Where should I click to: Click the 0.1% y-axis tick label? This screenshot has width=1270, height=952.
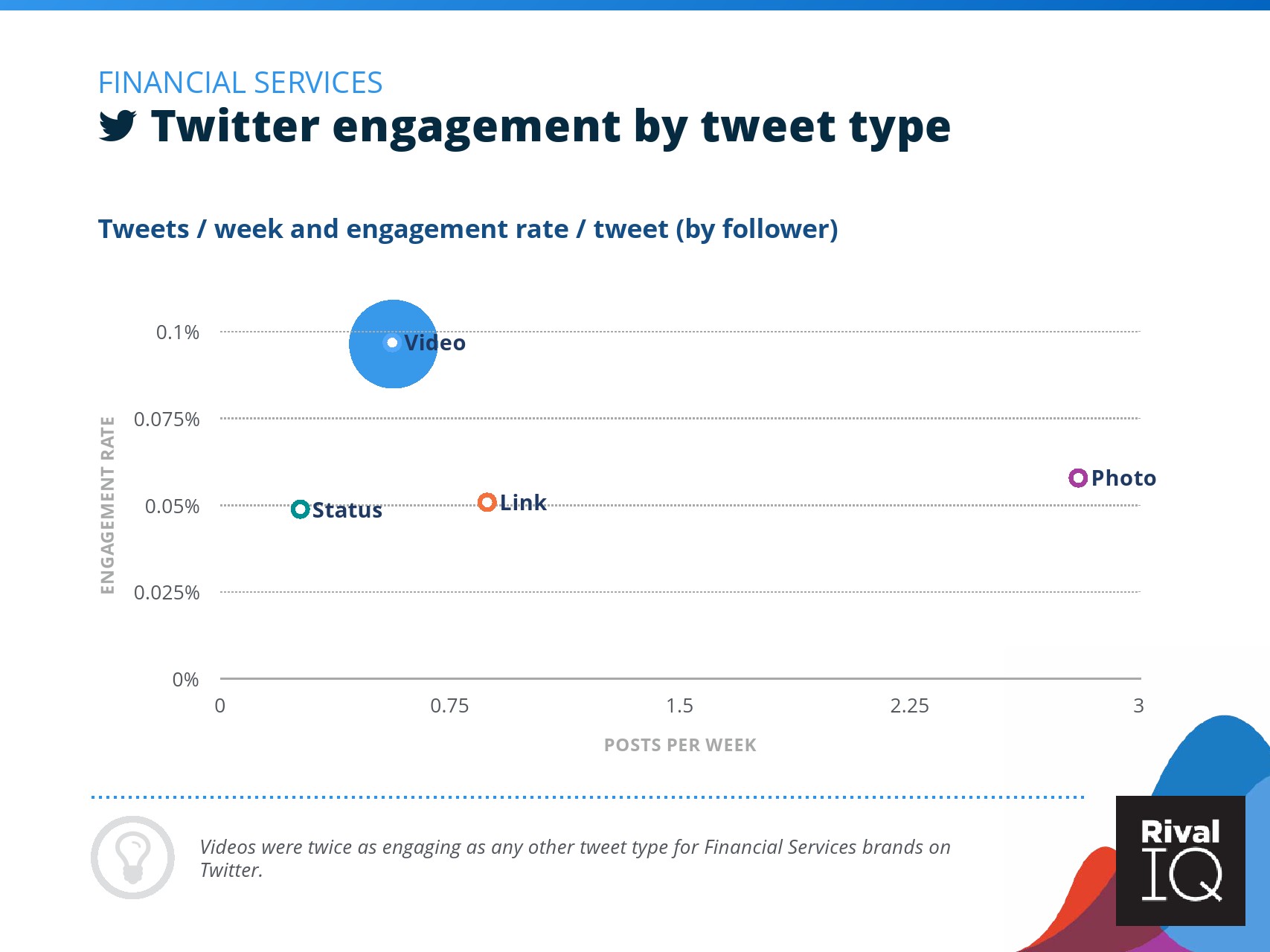[178, 332]
